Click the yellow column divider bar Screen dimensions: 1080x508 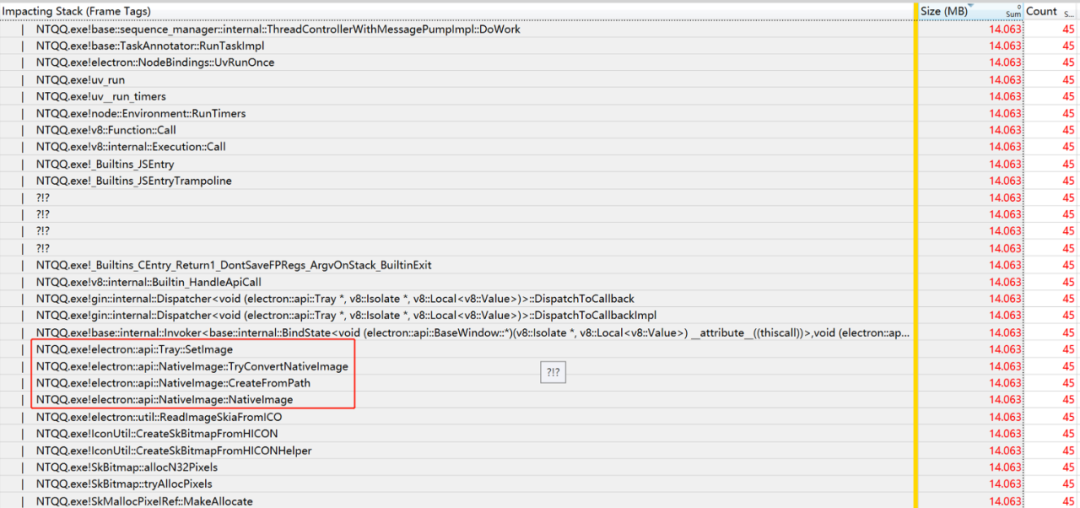pos(917,255)
